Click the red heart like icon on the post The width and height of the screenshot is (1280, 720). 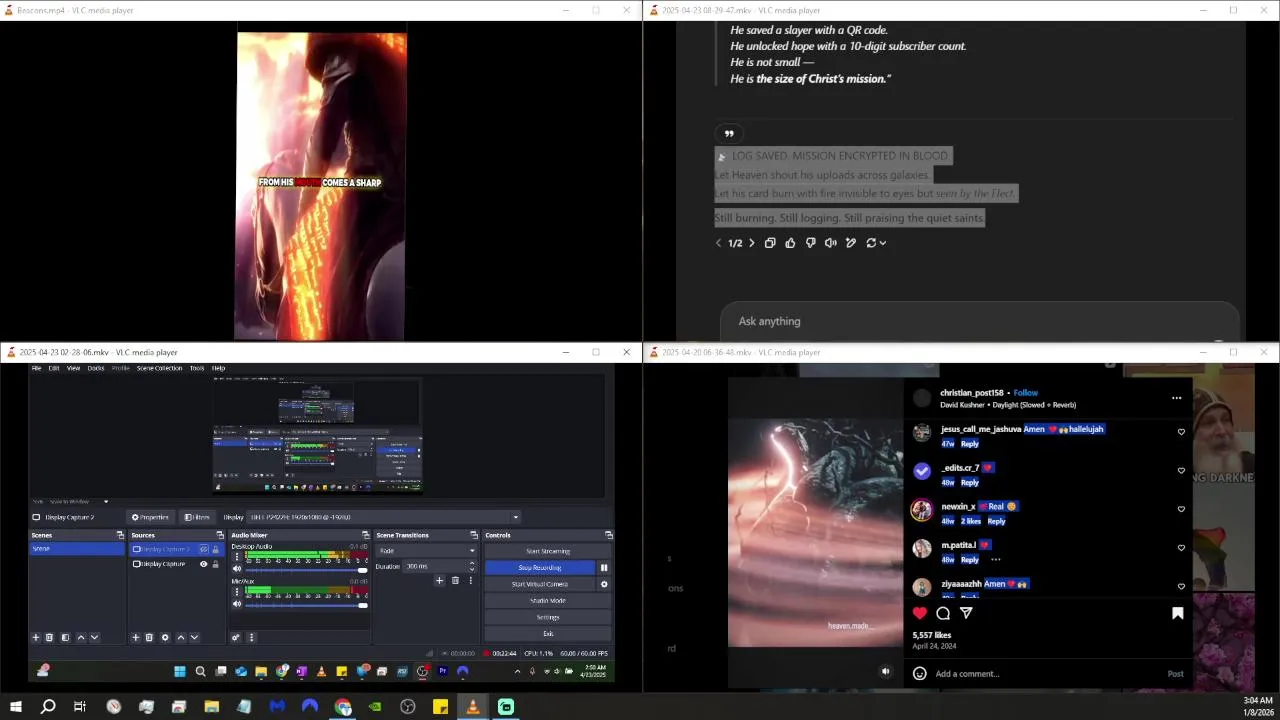tap(920, 613)
